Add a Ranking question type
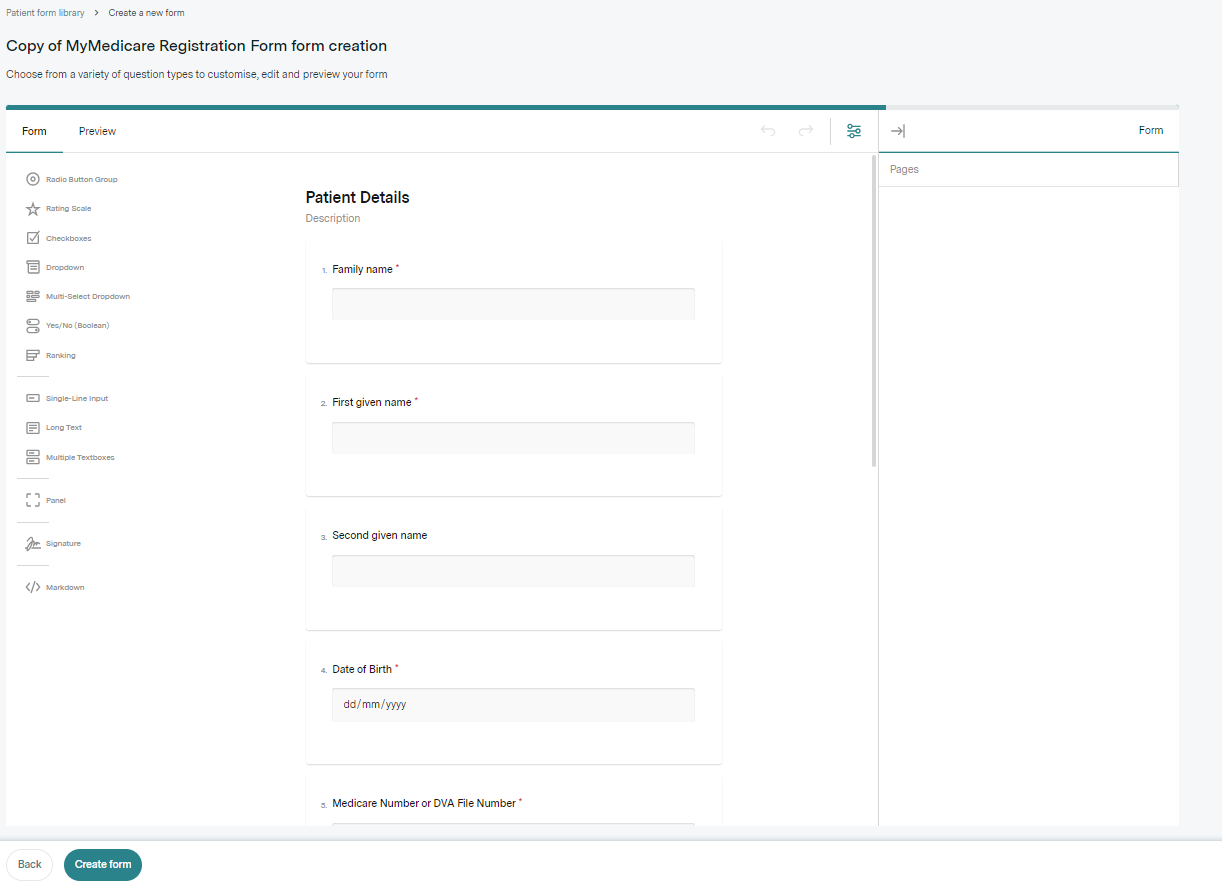The image size is (1222, 888). pos(60,356)
